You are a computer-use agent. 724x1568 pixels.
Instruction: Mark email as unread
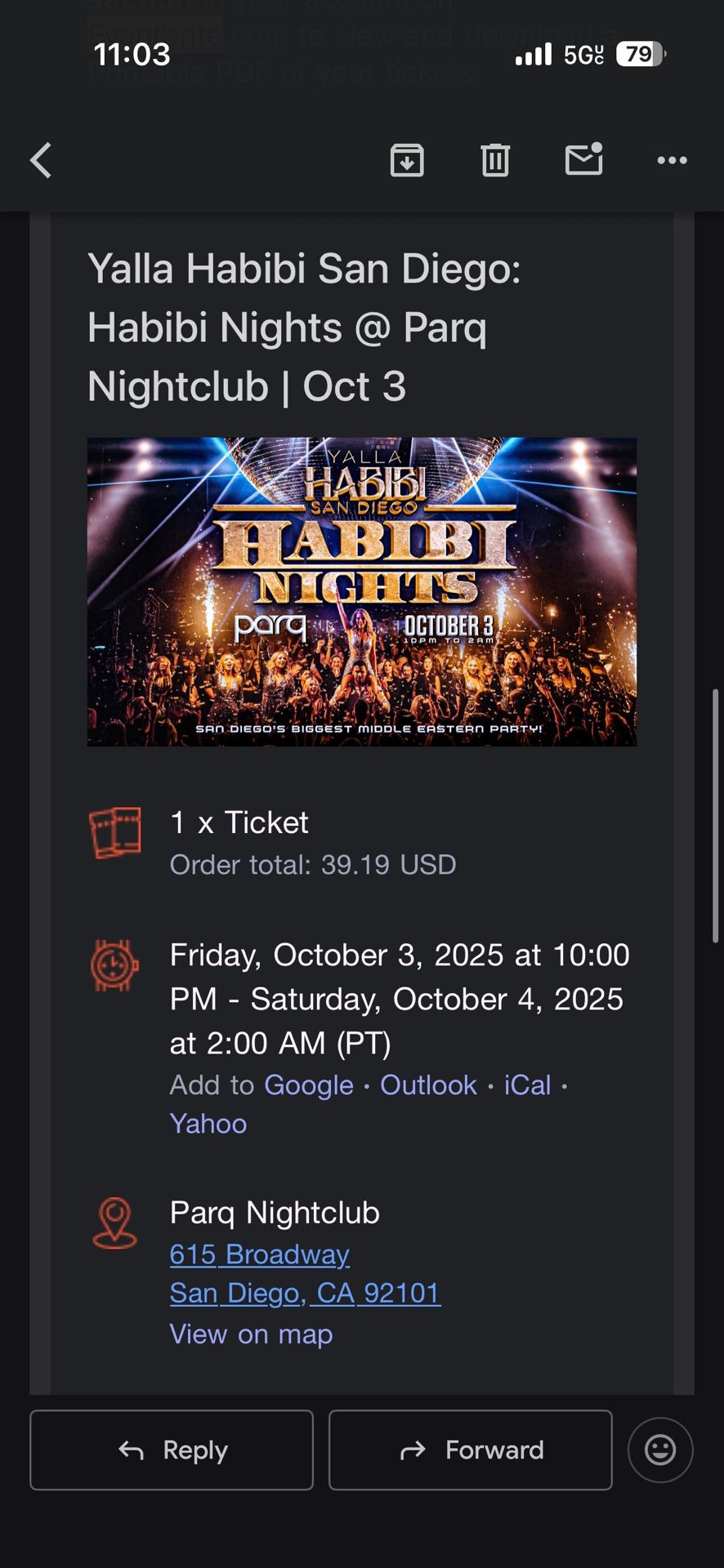point(584,159)
